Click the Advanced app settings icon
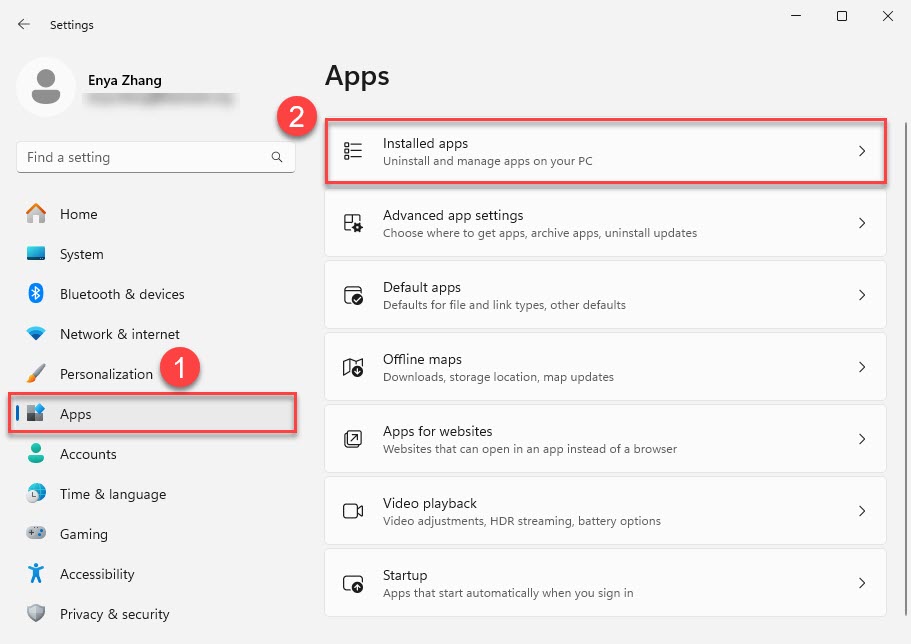The image size is (911, 644). [x=353, y=223]
